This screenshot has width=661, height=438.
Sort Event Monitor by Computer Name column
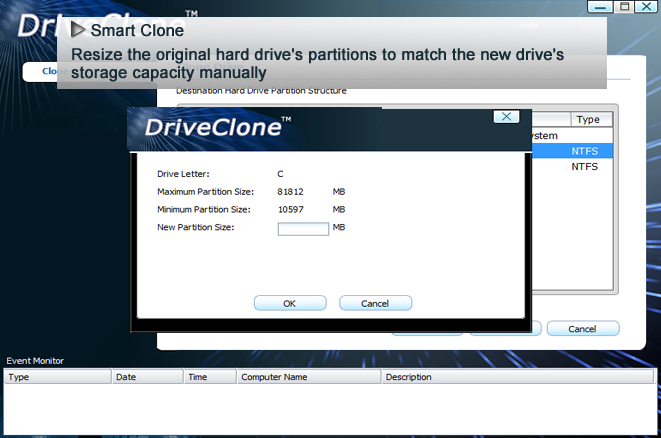pyautogui.click(x=309, y=377)
